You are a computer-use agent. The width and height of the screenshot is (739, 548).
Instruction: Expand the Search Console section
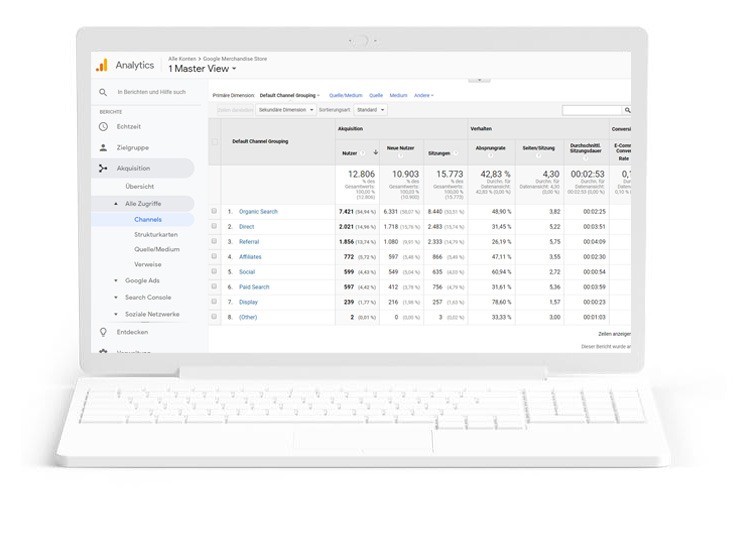coord(116,298)
